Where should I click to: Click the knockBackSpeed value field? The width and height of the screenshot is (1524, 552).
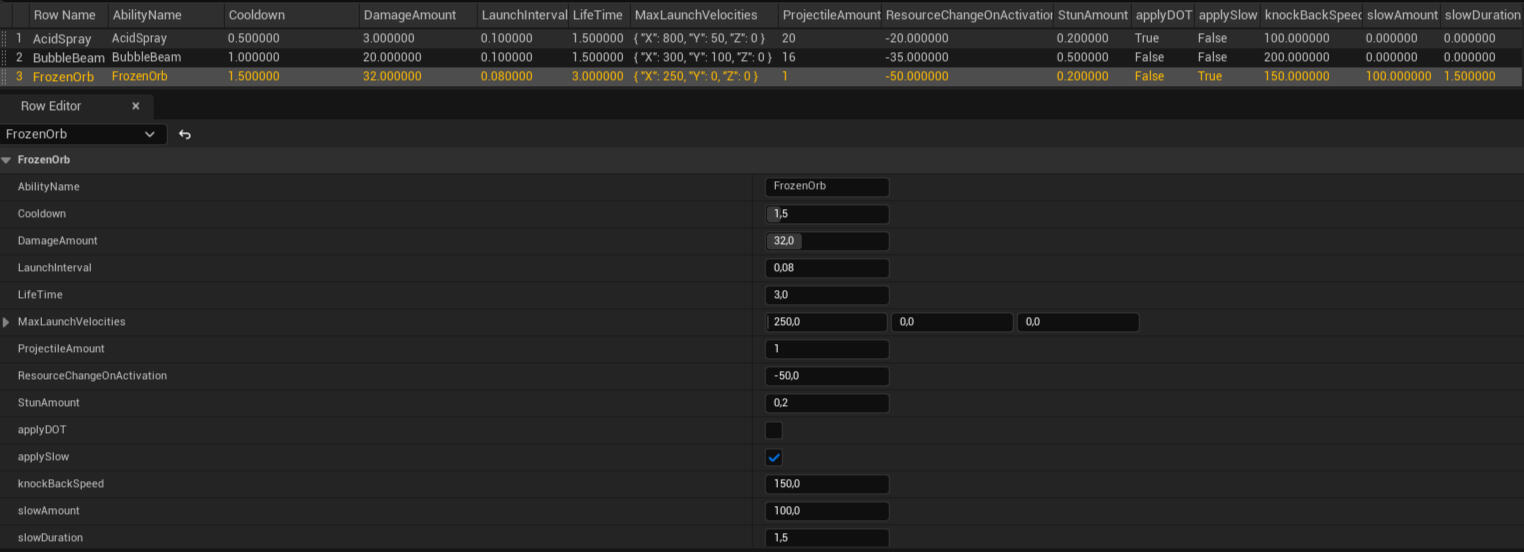(x=826, y=484)
